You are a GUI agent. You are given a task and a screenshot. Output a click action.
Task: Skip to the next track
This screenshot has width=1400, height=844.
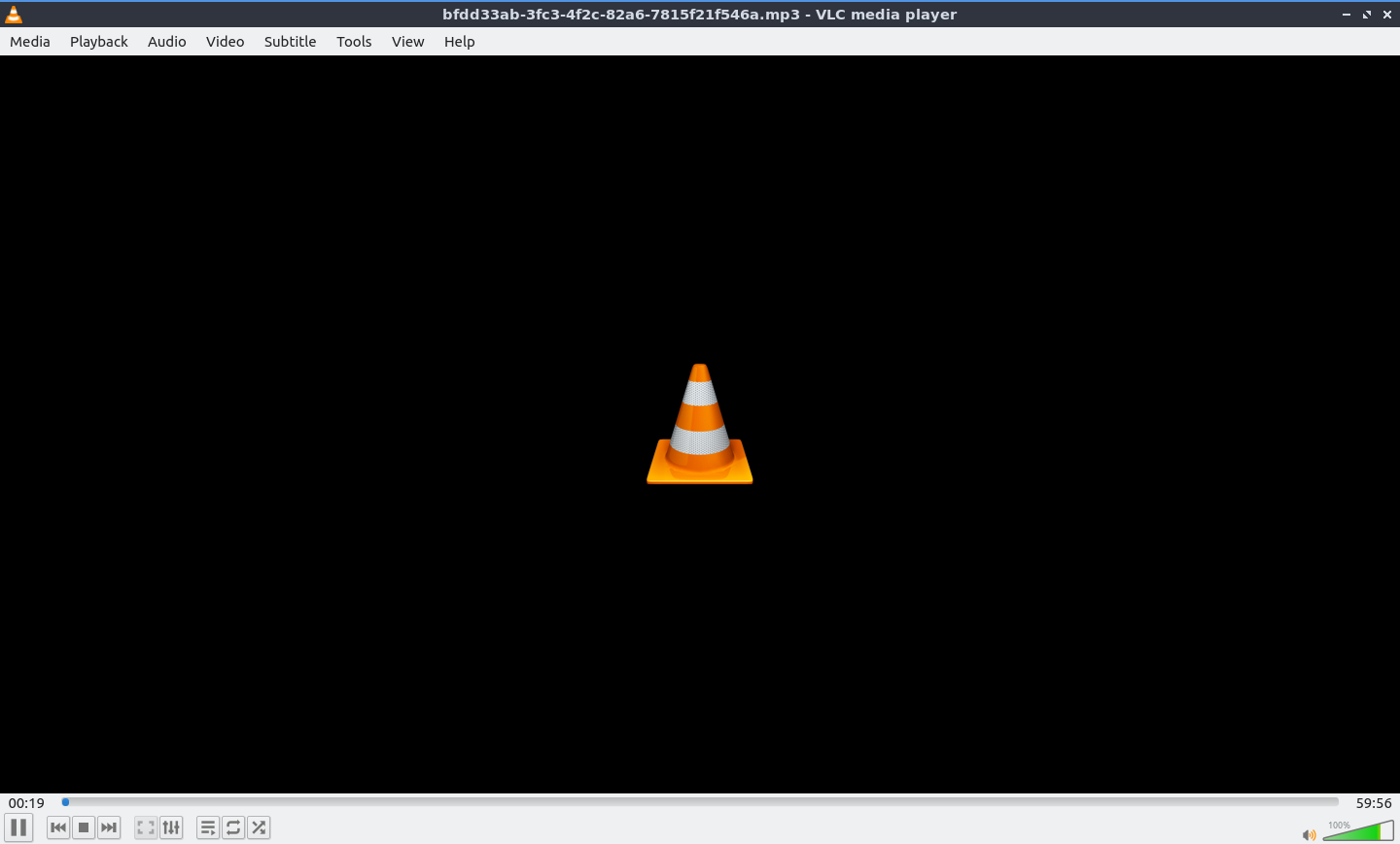pos(109,827)
